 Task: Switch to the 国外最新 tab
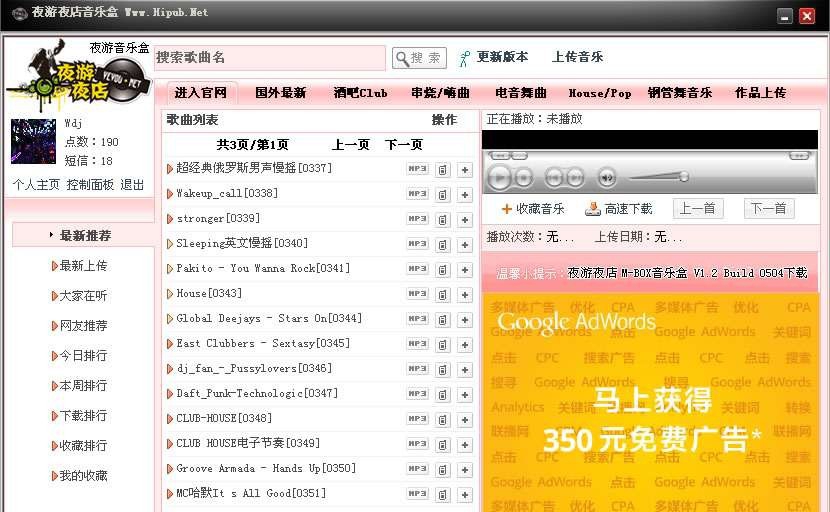click(x=281, y=93)
